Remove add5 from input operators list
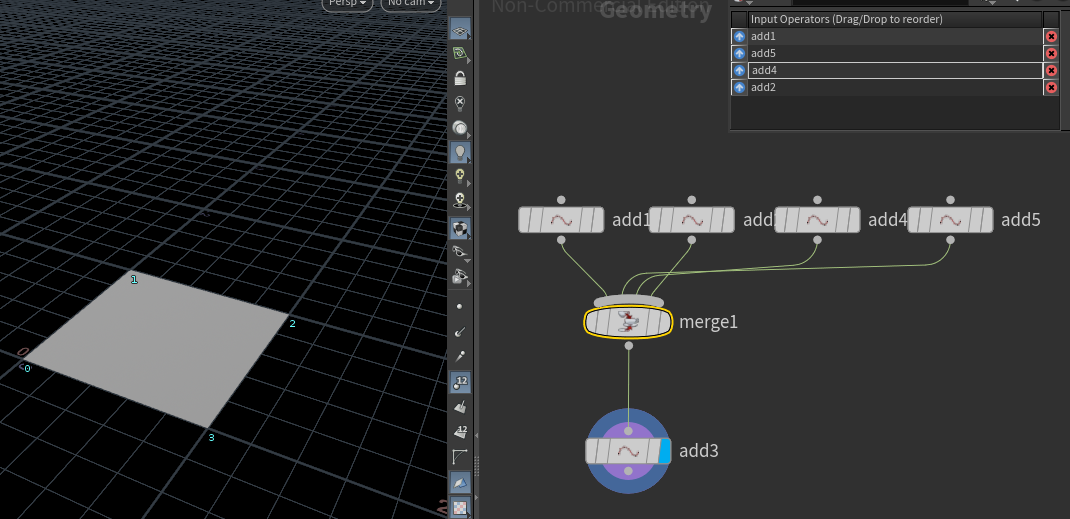This screenshot has height=519, width=1070. pos(1051,53)
